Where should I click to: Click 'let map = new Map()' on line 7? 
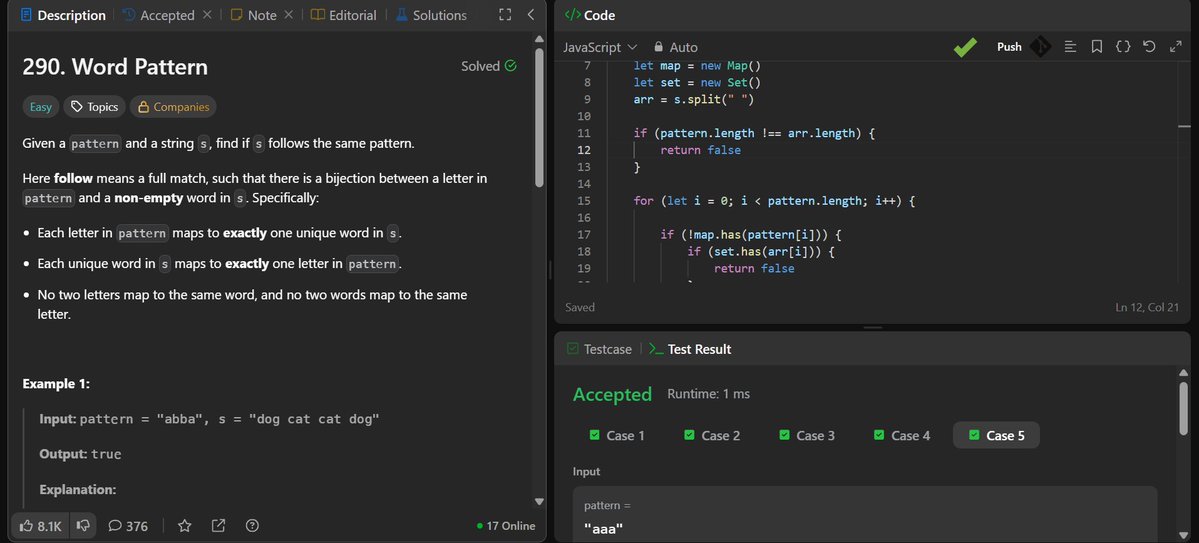697,67
